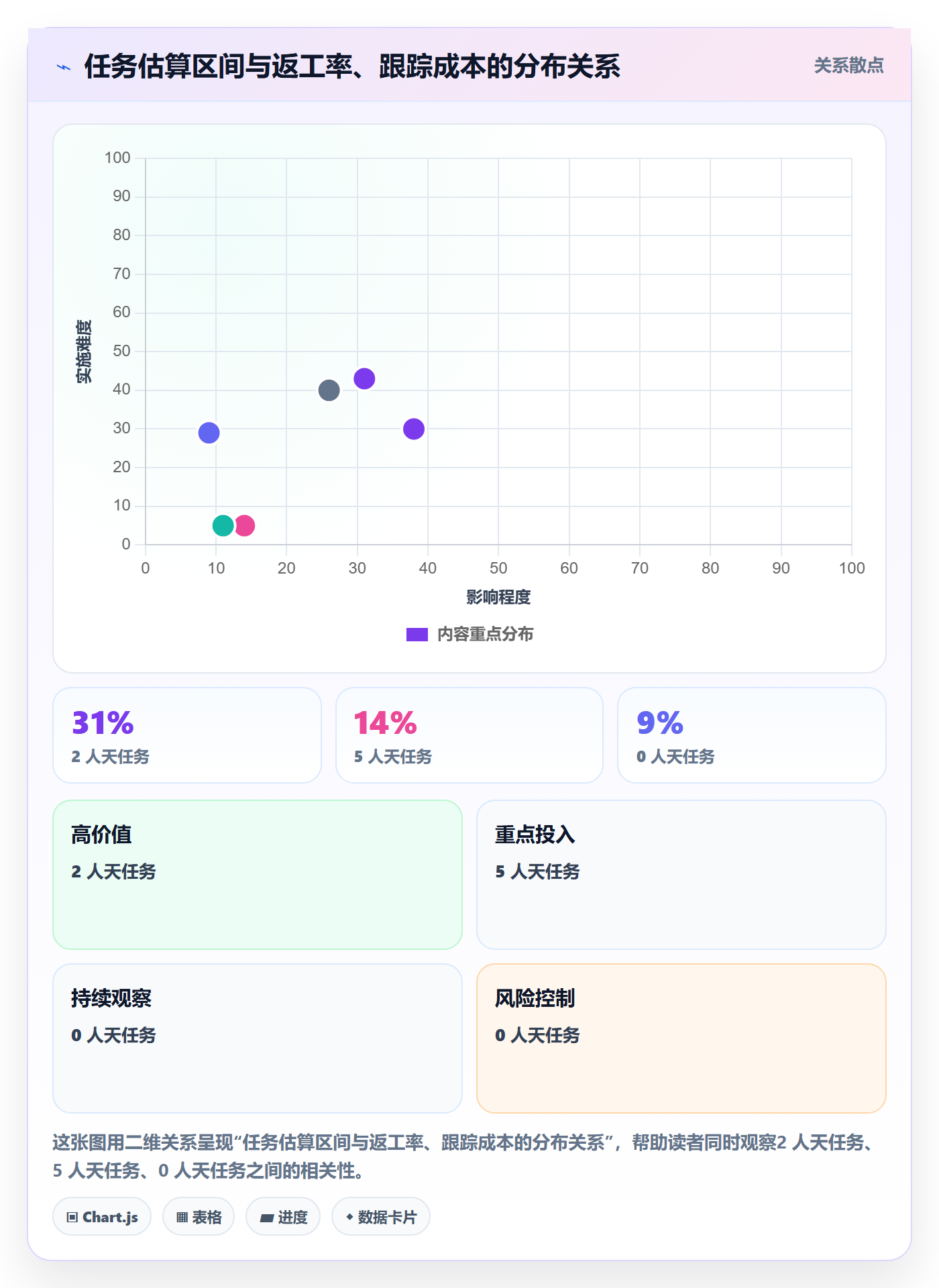Click the 影响程度 x-axis title
Viewport: 939px width, 1288px height.
[x=498, y=597]
